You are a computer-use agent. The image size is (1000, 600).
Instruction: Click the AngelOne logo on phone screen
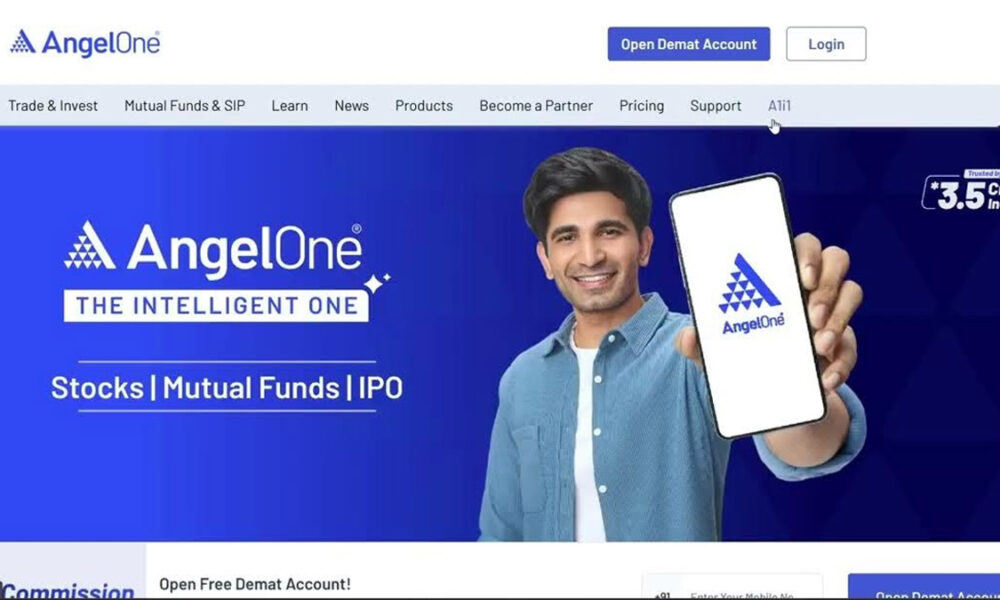click(751, 294)
